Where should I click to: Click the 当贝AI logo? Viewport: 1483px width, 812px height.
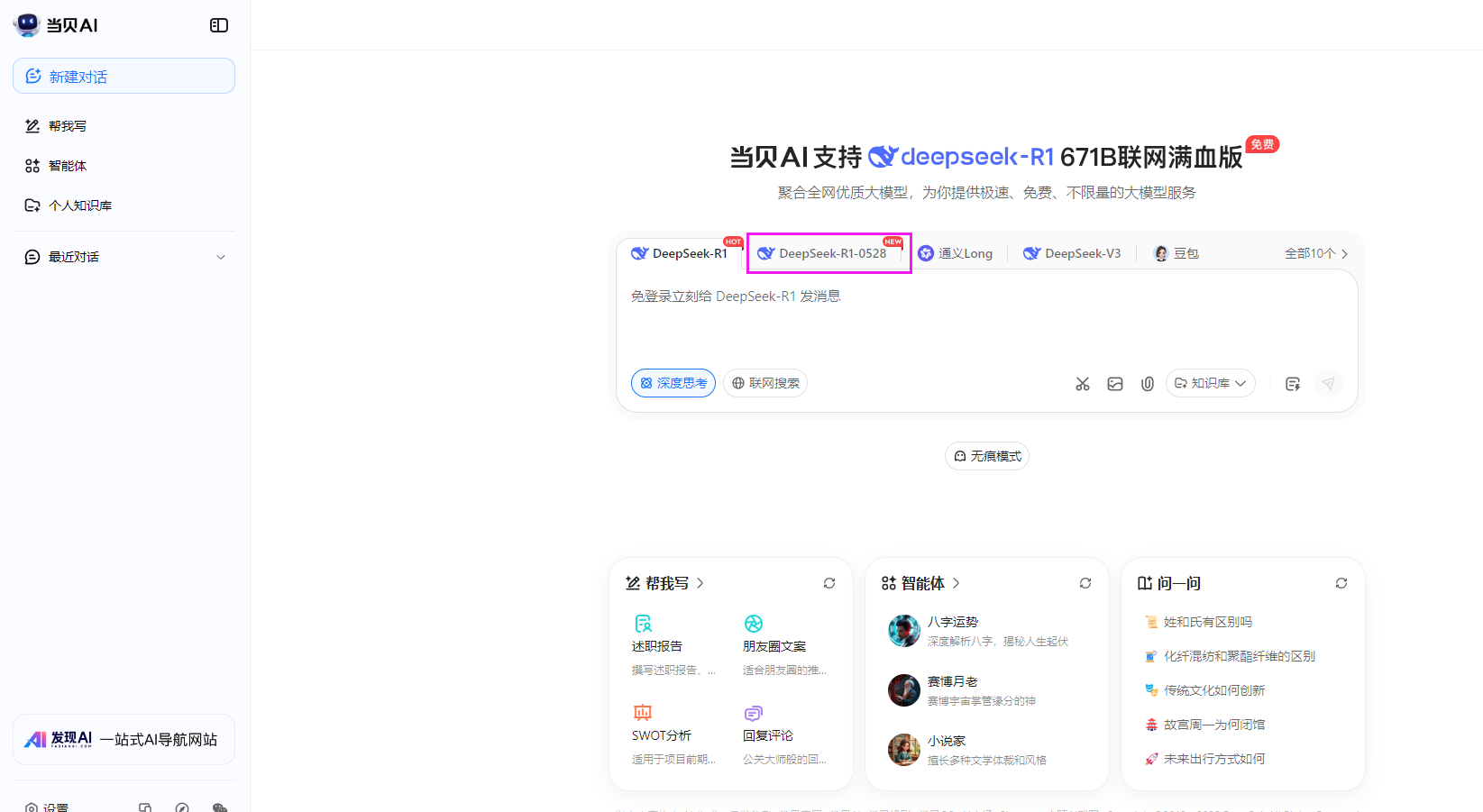click(56, 25)
